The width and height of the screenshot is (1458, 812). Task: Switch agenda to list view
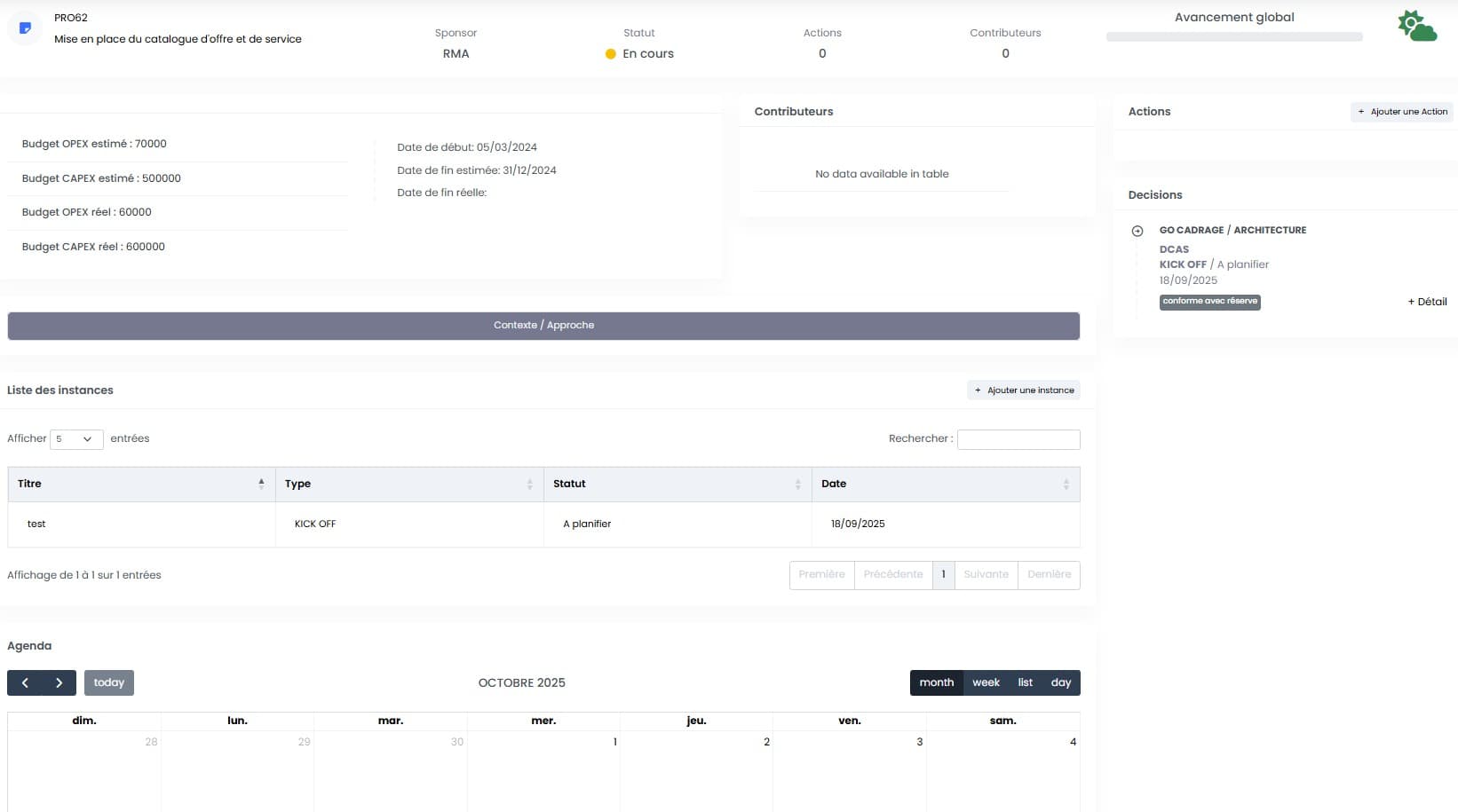(x=1025, y=682)
